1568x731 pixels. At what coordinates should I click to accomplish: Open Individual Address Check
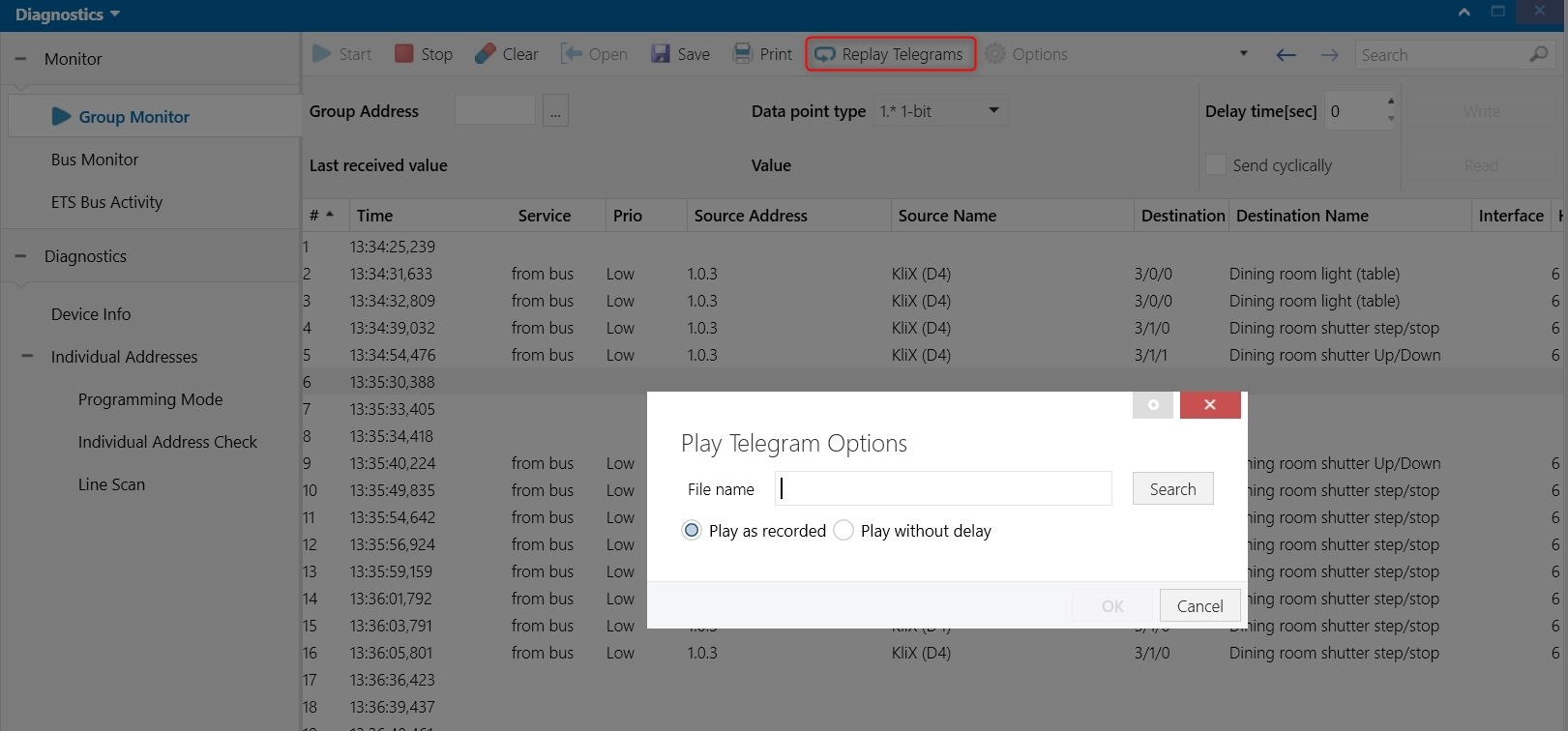(167, 442)
